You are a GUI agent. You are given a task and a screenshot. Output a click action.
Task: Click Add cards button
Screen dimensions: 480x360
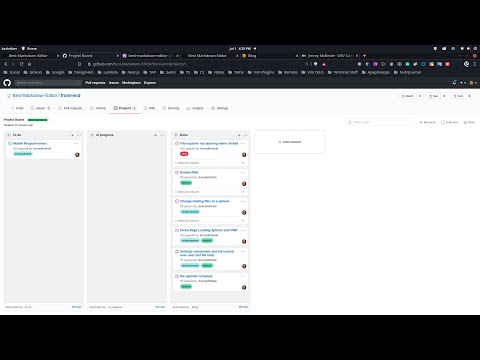428,122
